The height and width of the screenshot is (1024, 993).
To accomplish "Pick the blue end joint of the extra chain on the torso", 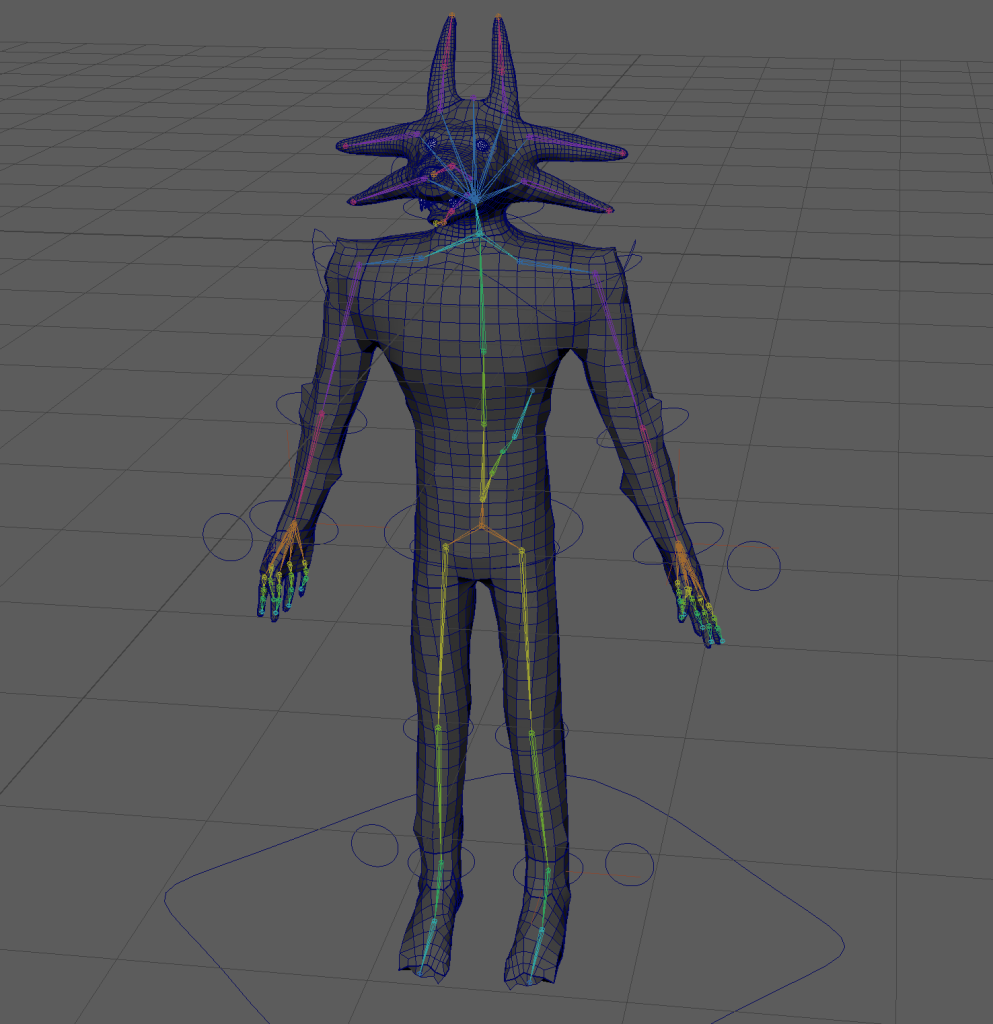I will (x=532, y=391).
